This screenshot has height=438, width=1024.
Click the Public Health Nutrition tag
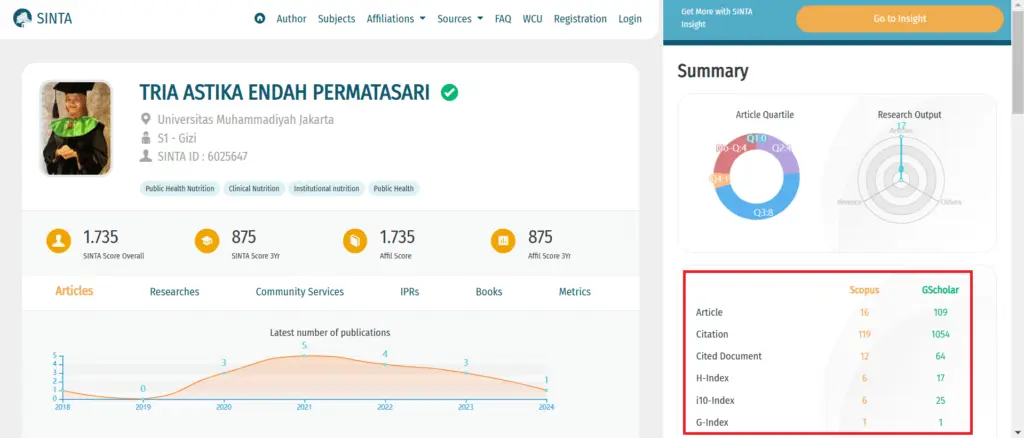180,189
